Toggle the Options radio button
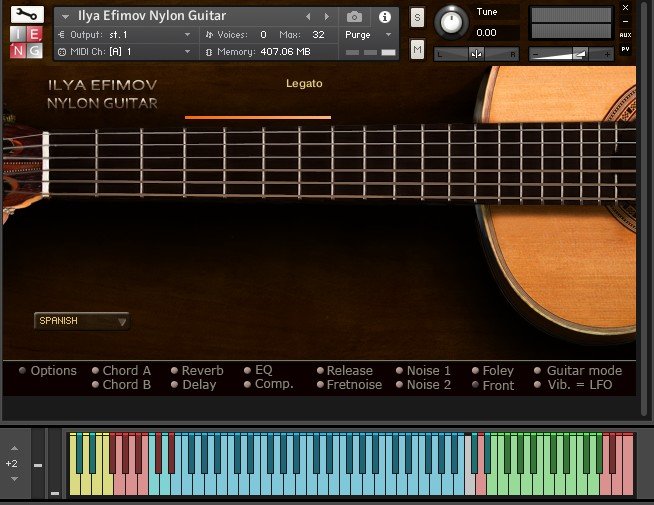This screenshot has height=505, width=654. coord(23,370)
